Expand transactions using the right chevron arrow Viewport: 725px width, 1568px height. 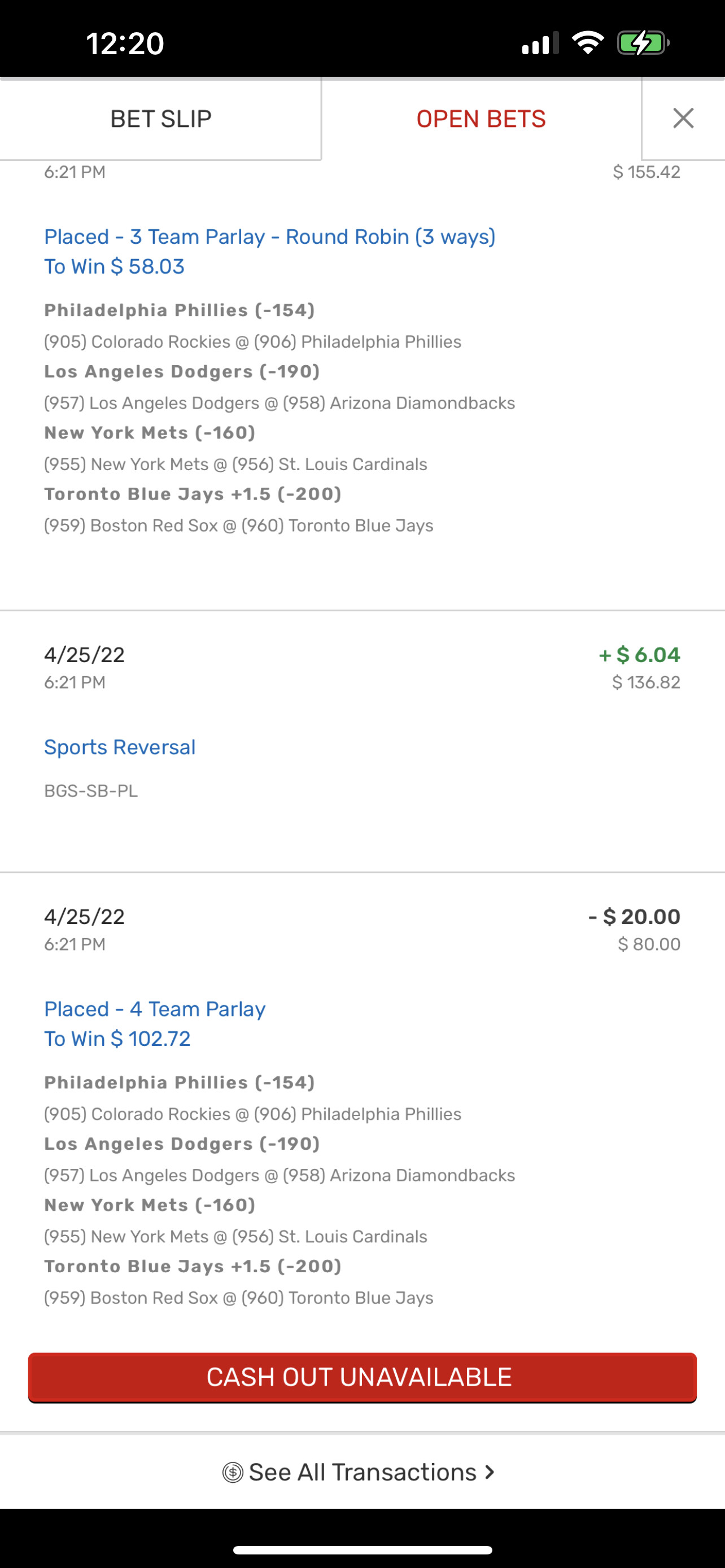490,1473
